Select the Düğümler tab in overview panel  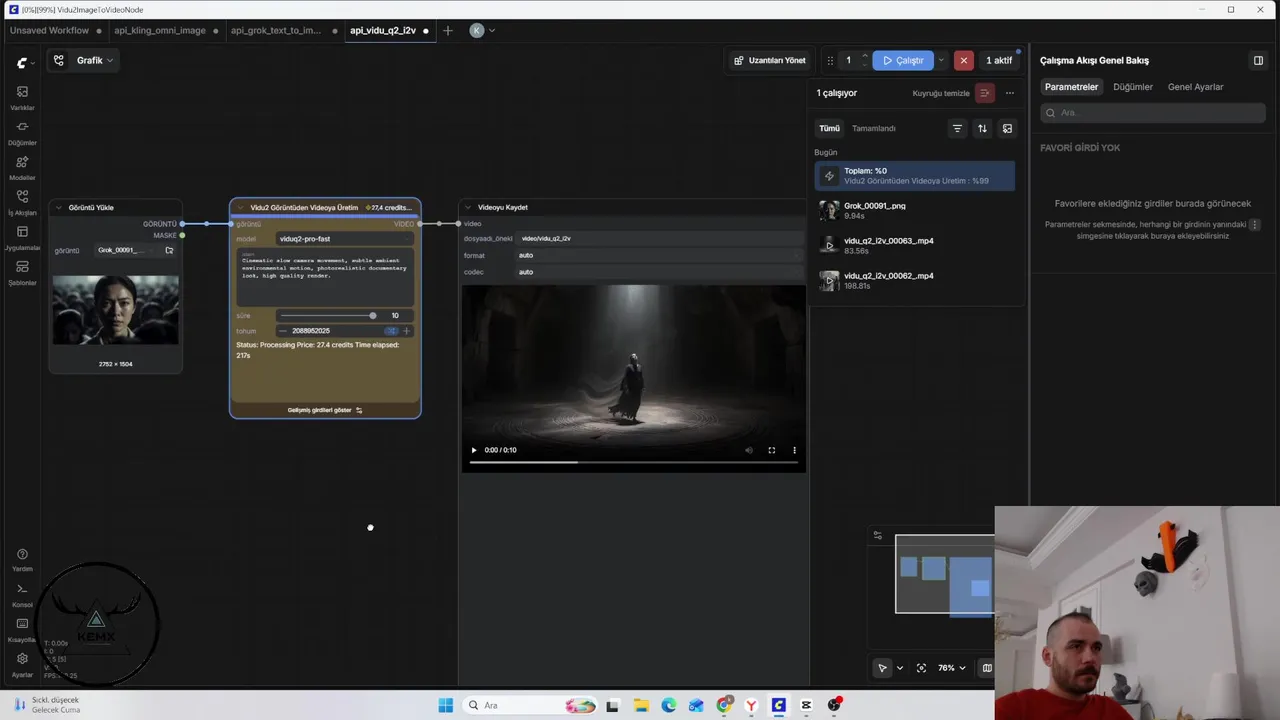coord(1133,87)
